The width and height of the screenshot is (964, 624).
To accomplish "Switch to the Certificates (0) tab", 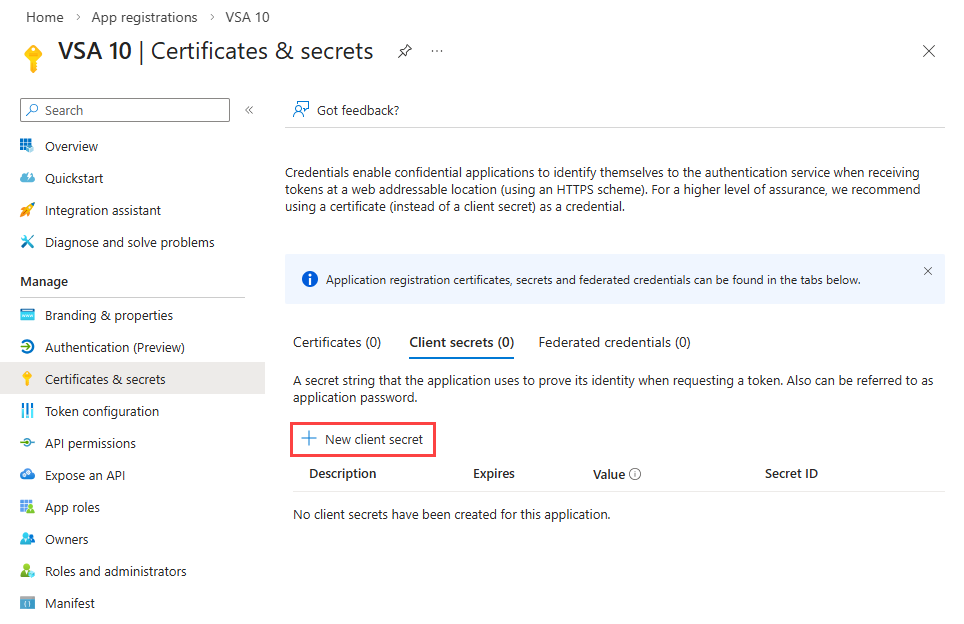I will [337, 342].
